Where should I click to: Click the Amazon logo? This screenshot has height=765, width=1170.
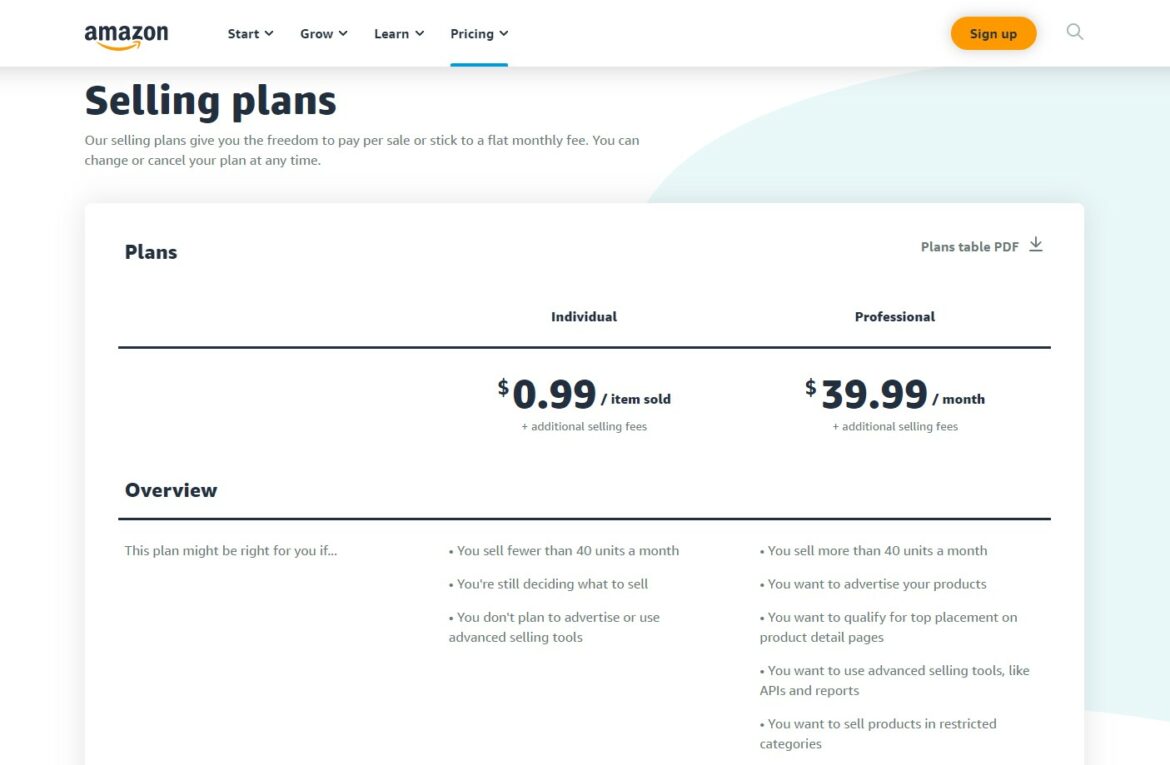(x=126, y=35)
